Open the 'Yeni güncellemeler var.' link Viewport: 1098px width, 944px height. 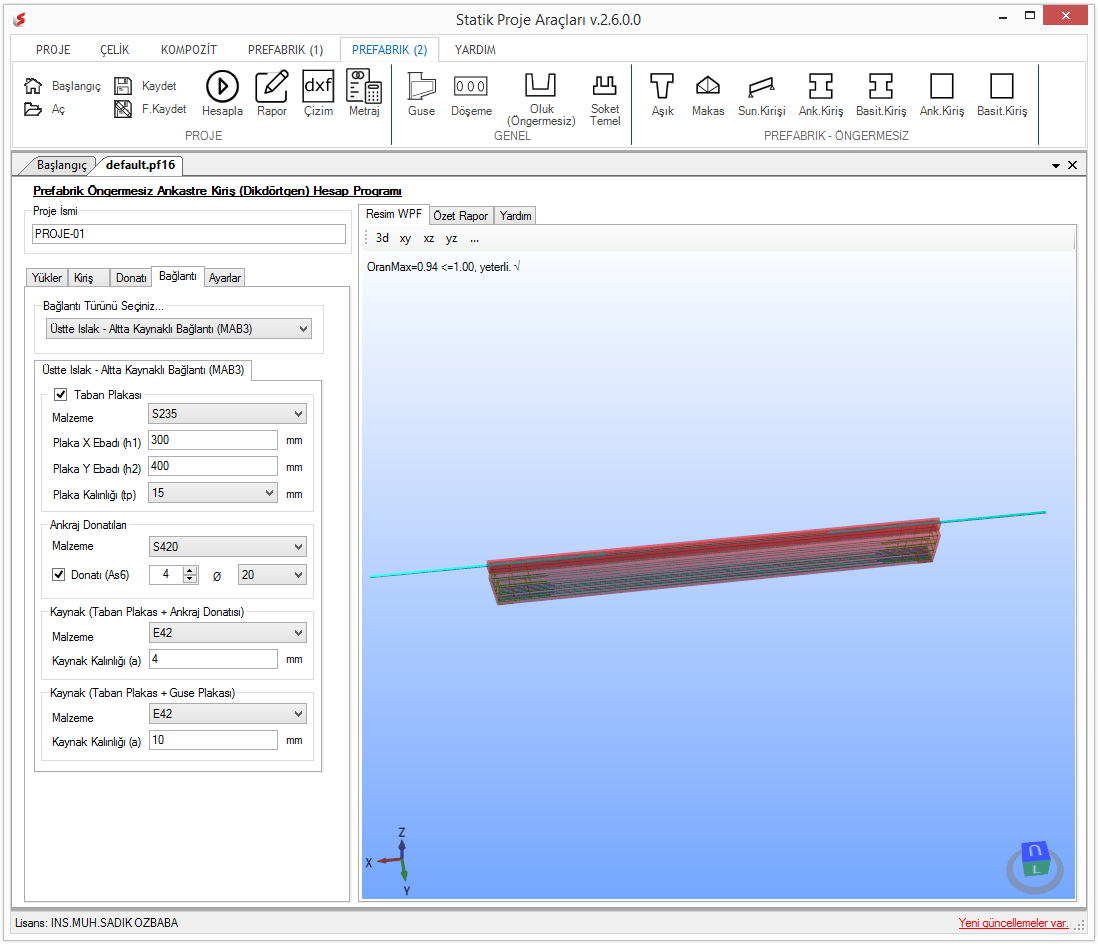pos(1013,923)
